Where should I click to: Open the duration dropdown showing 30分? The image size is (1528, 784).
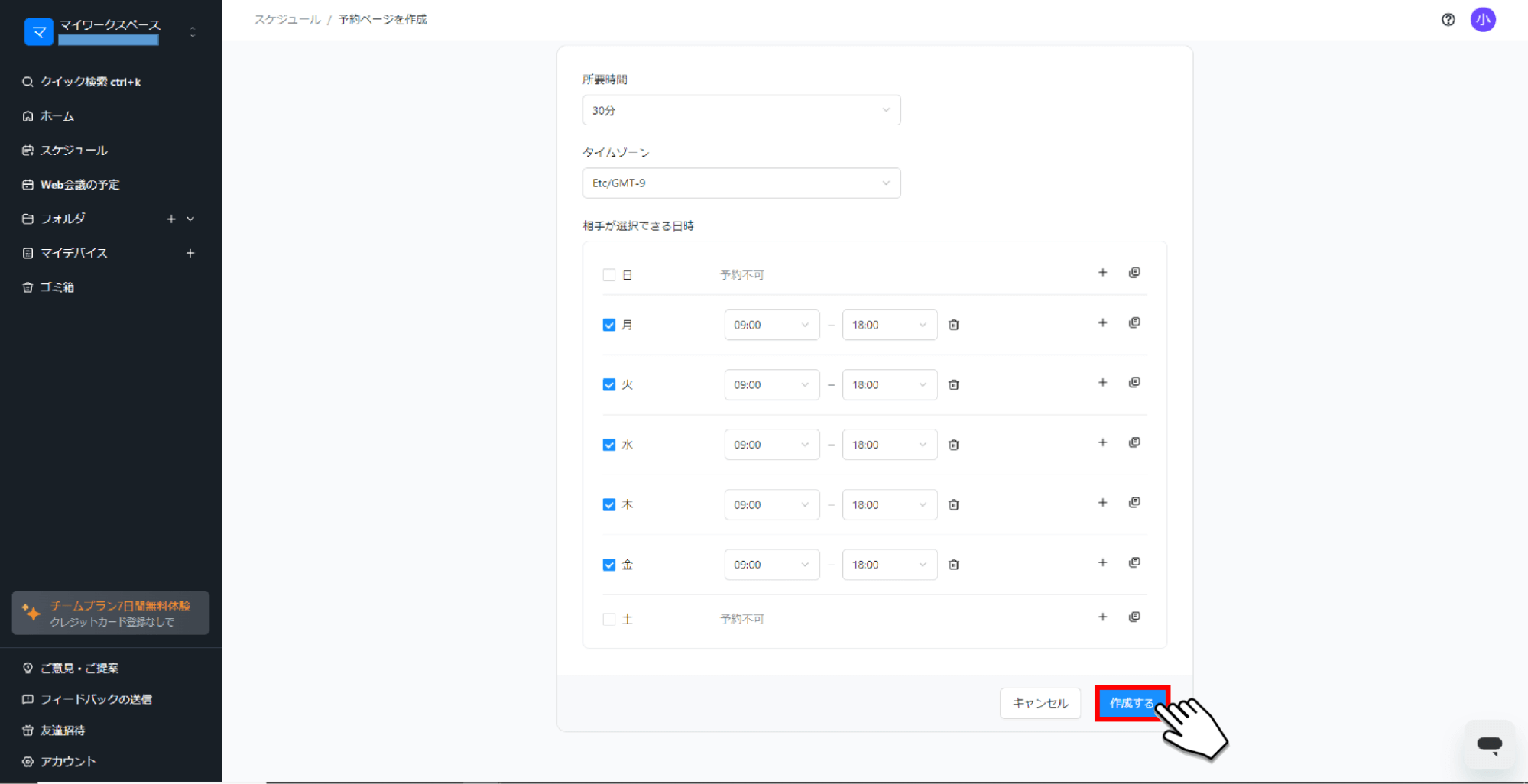(741, 110)
